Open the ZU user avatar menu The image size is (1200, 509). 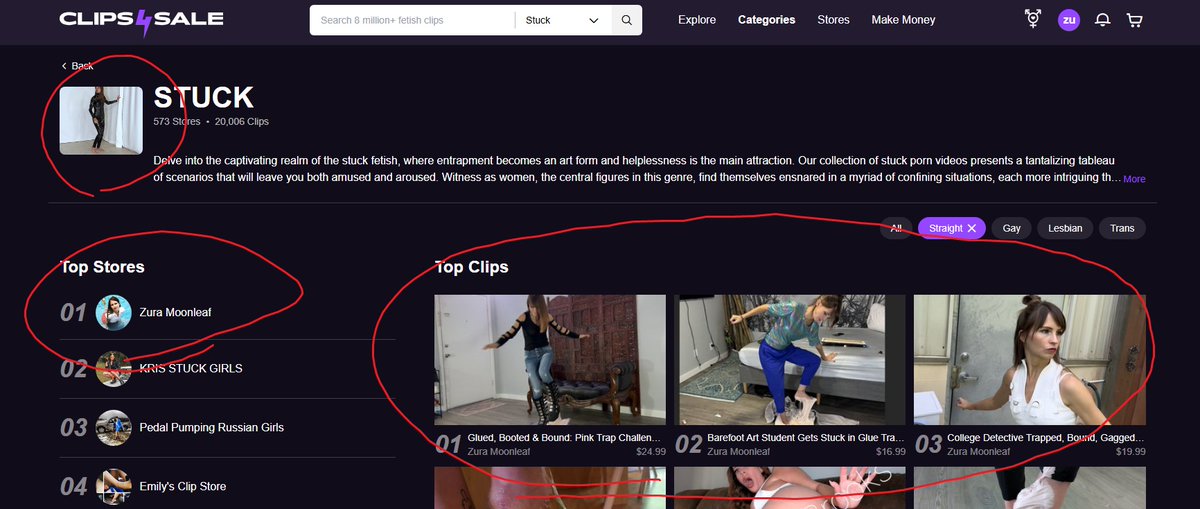[x=1069, y=20]
